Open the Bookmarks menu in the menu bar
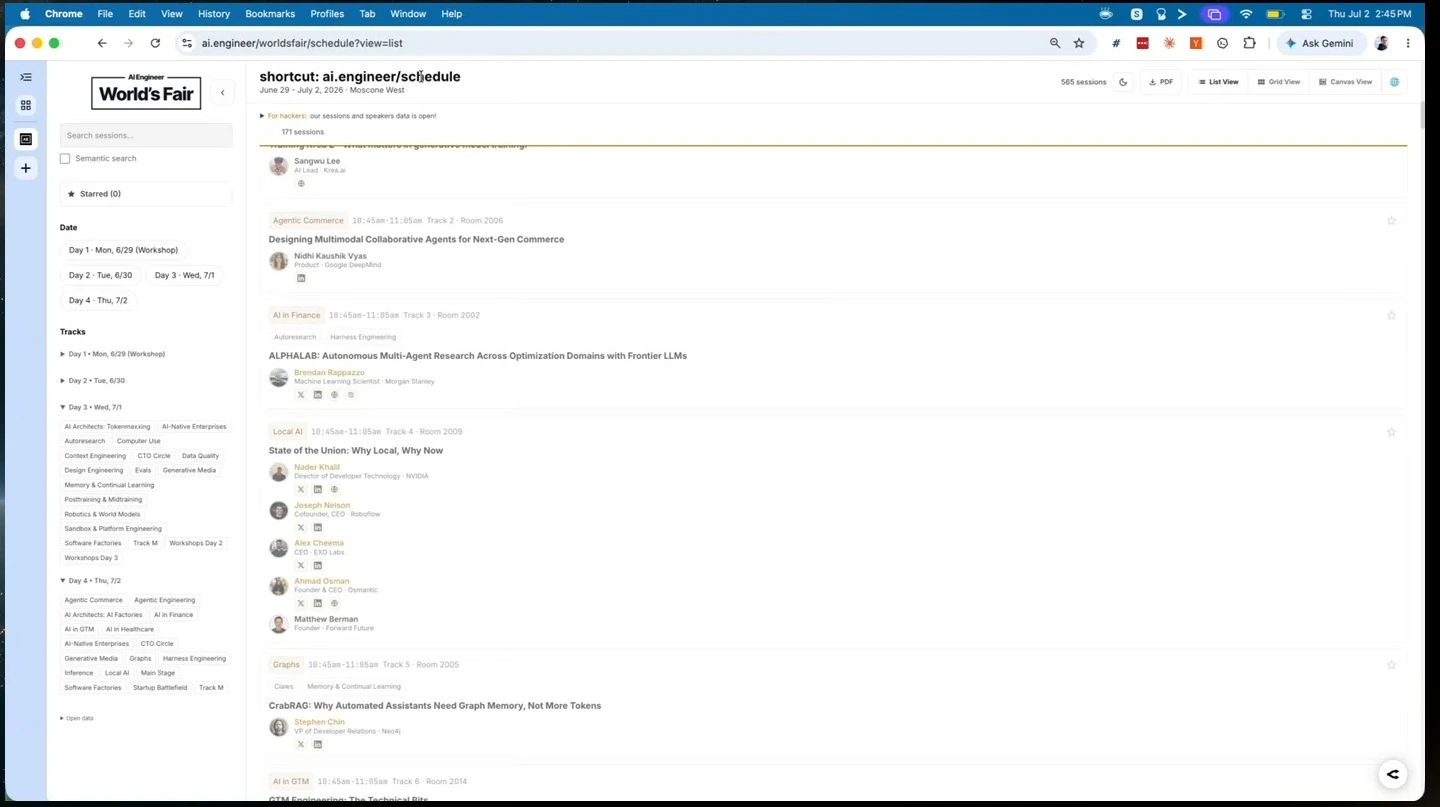 pyautogui.click(x=270, y=14)
